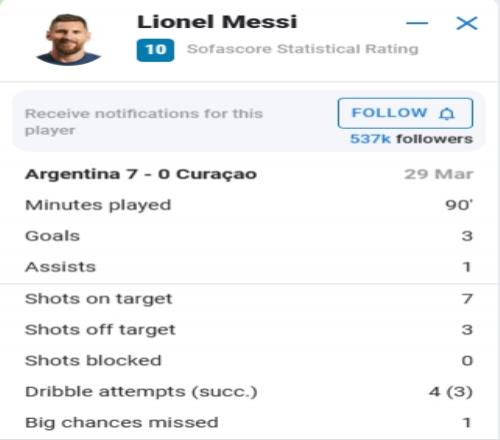Select the Sofascore Statistical Rating label

tap(303, 49)
